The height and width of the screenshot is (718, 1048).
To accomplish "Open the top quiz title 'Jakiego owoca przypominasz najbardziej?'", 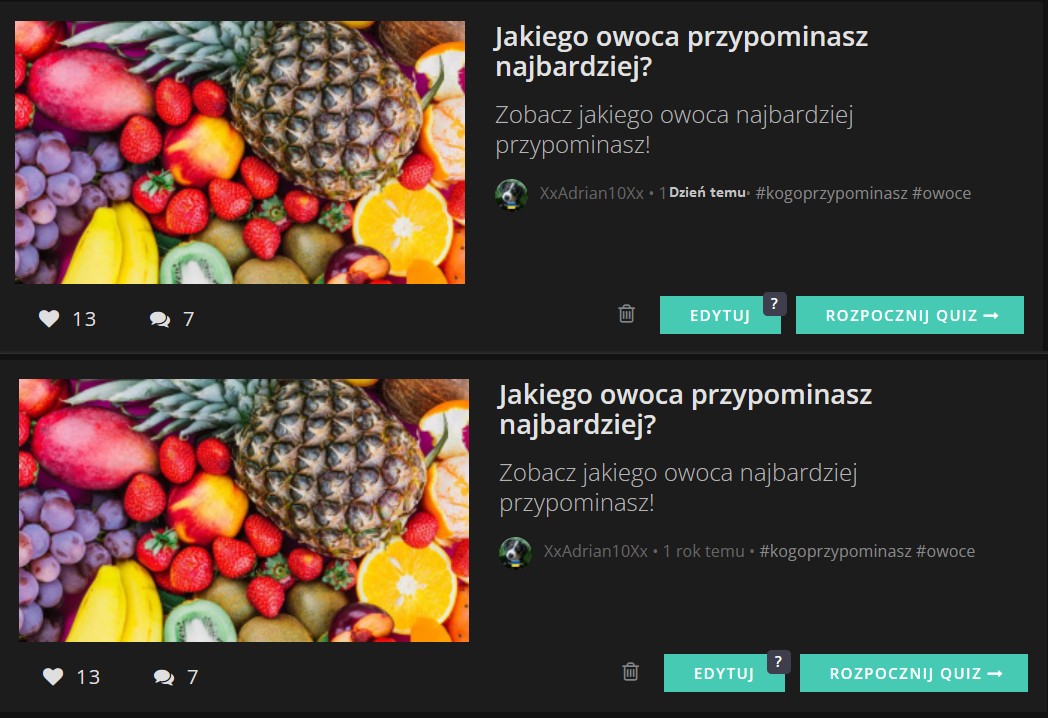I will coord(681,51).
